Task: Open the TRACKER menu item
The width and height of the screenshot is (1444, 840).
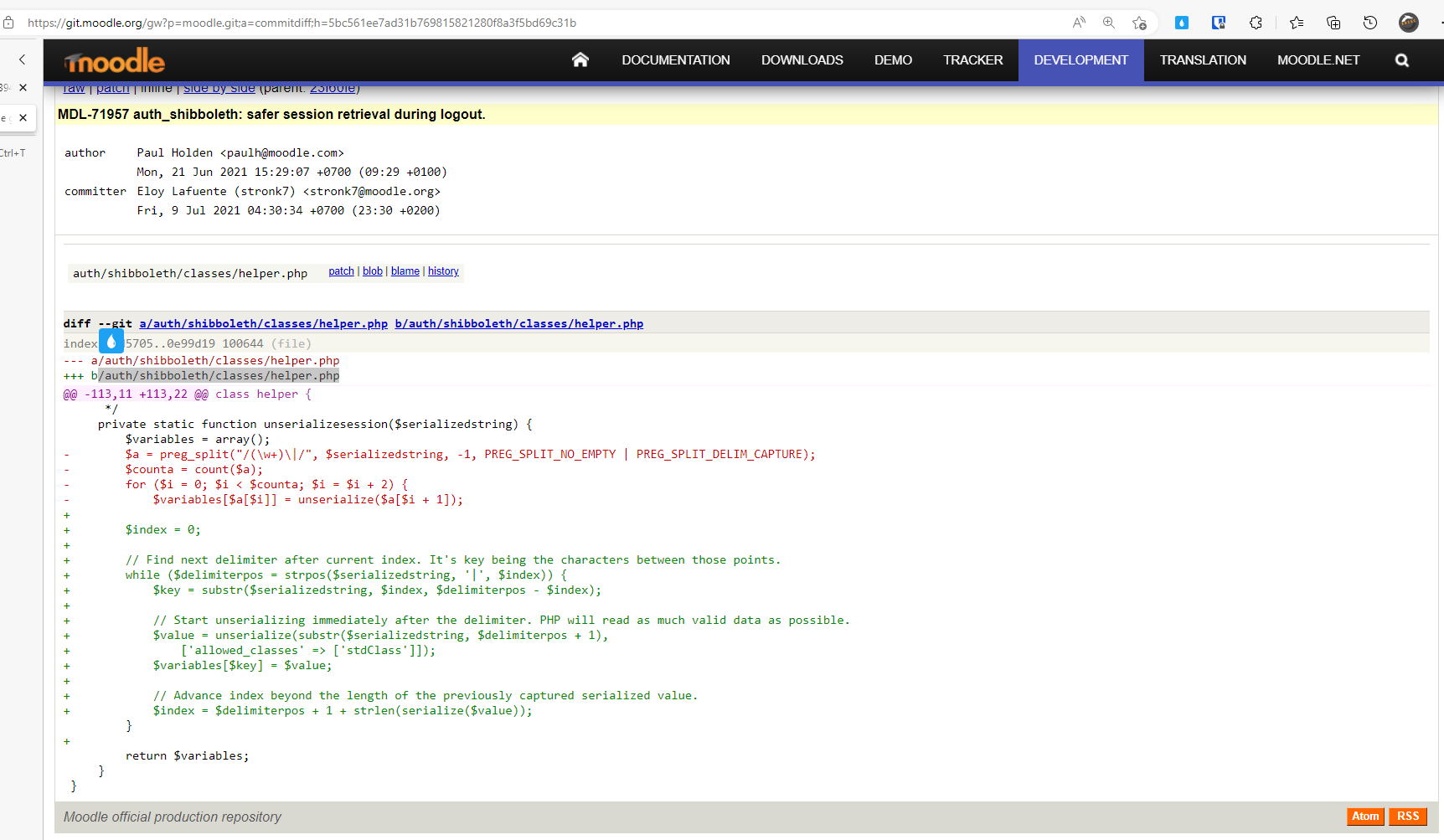Action: 972,60
